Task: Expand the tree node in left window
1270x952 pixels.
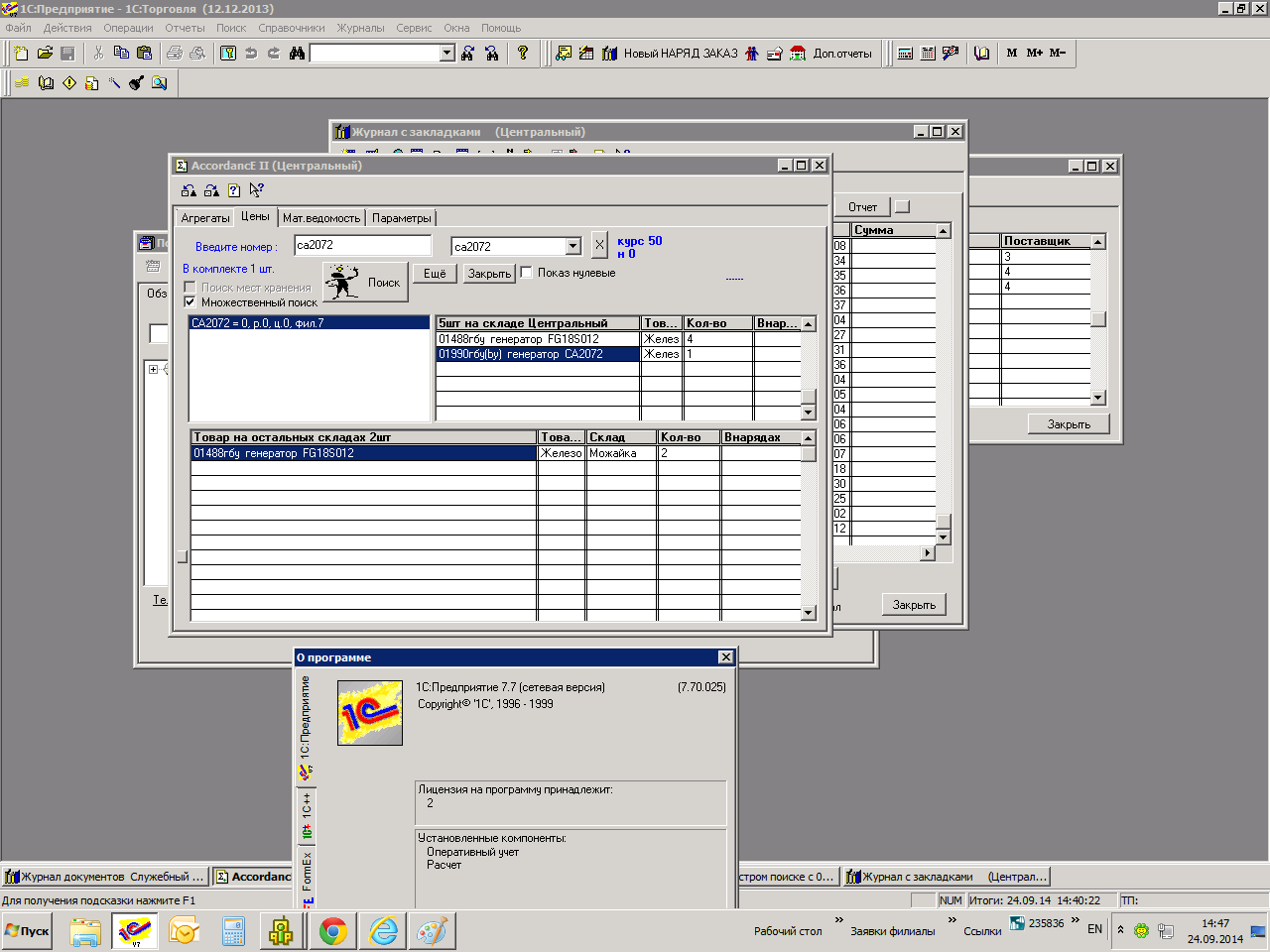Action: coord(153,369)
